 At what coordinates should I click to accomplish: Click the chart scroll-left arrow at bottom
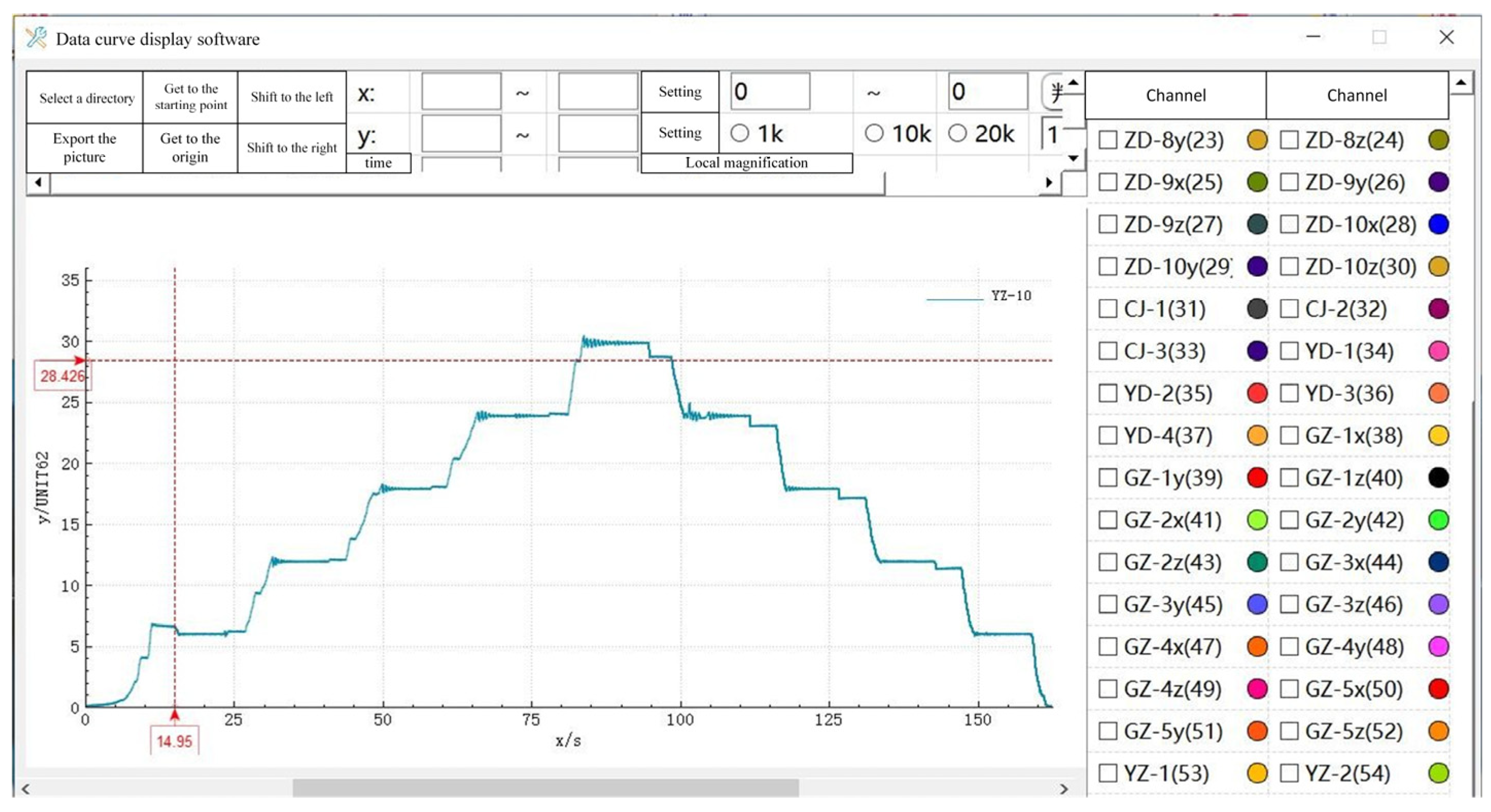(x=25, y=789)
